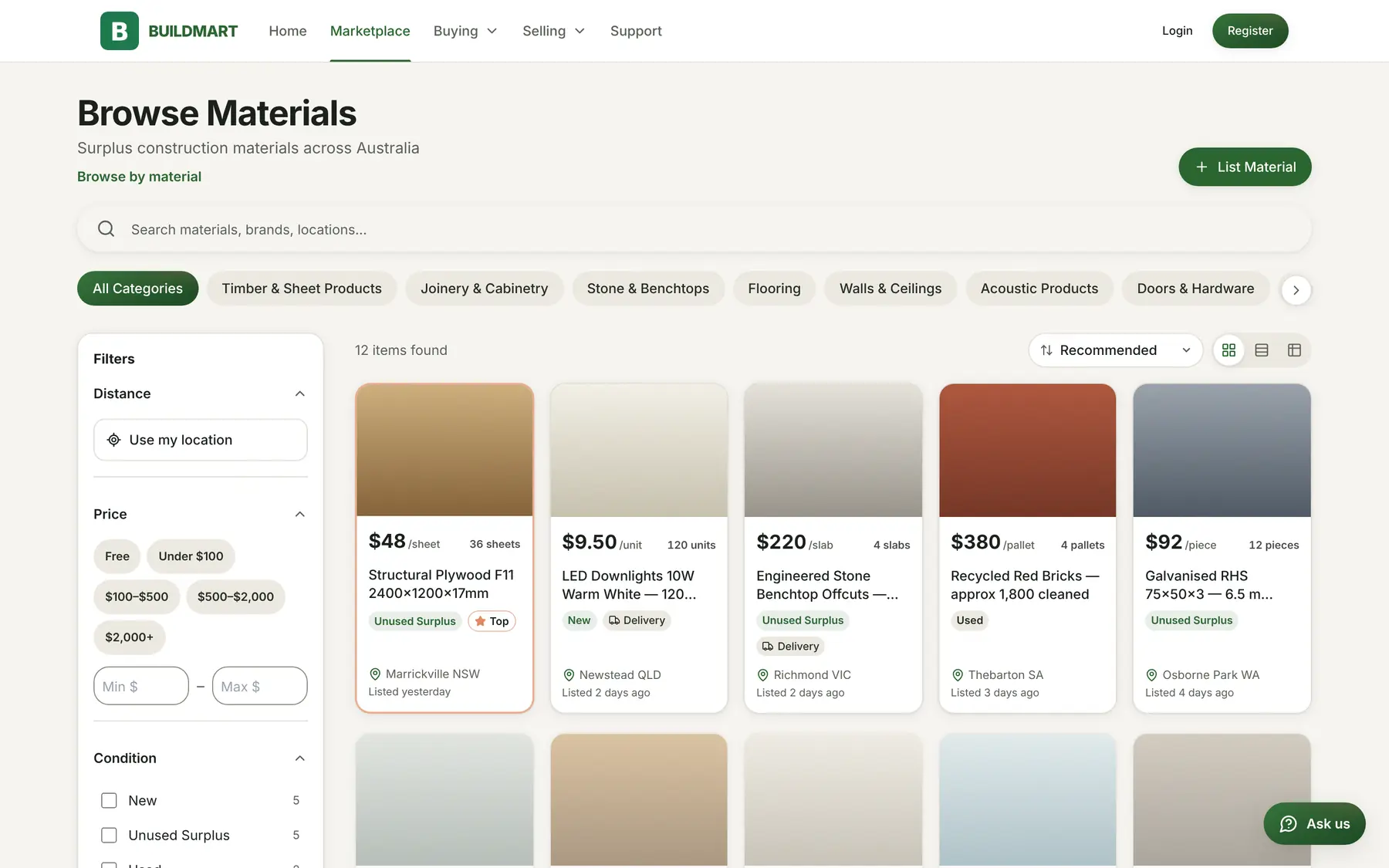The image size is (1389, 868).
Task: Switch to list view icon
Action: pos(1262,350)
